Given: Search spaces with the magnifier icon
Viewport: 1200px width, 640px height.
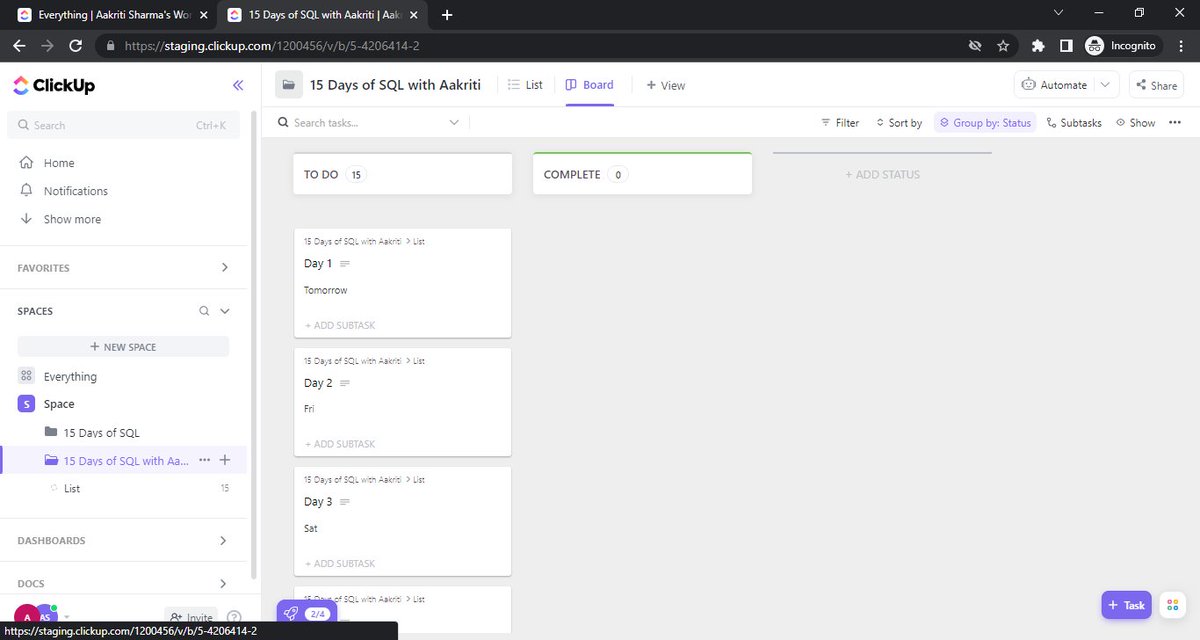Looking at the screenshot, I should pyautogui.click(x=204, y=311).
